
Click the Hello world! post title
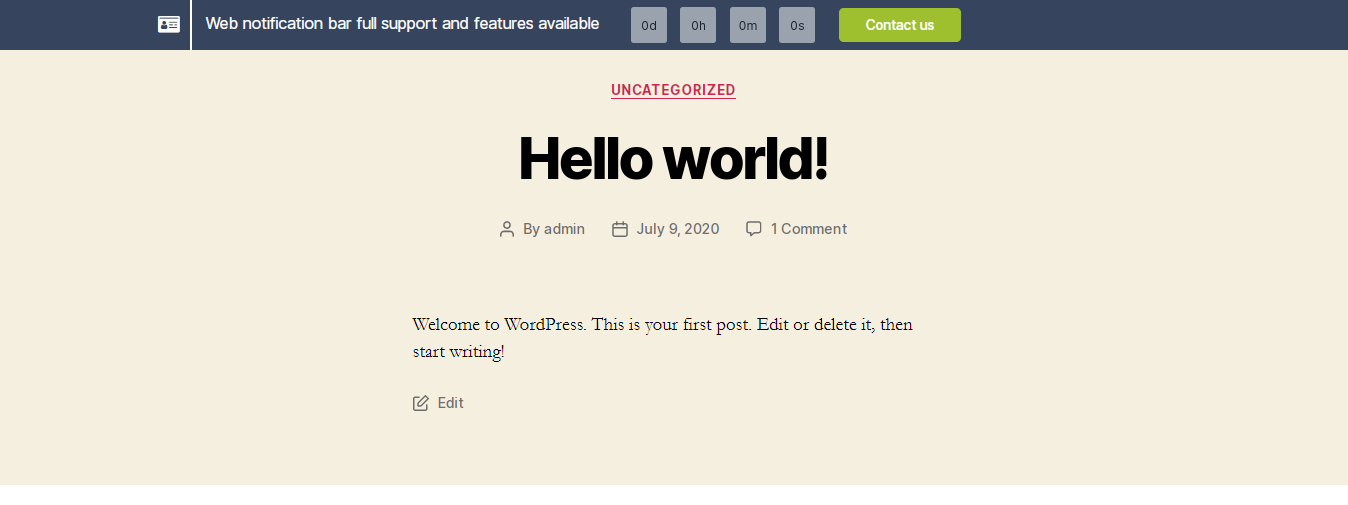point(673,158)
